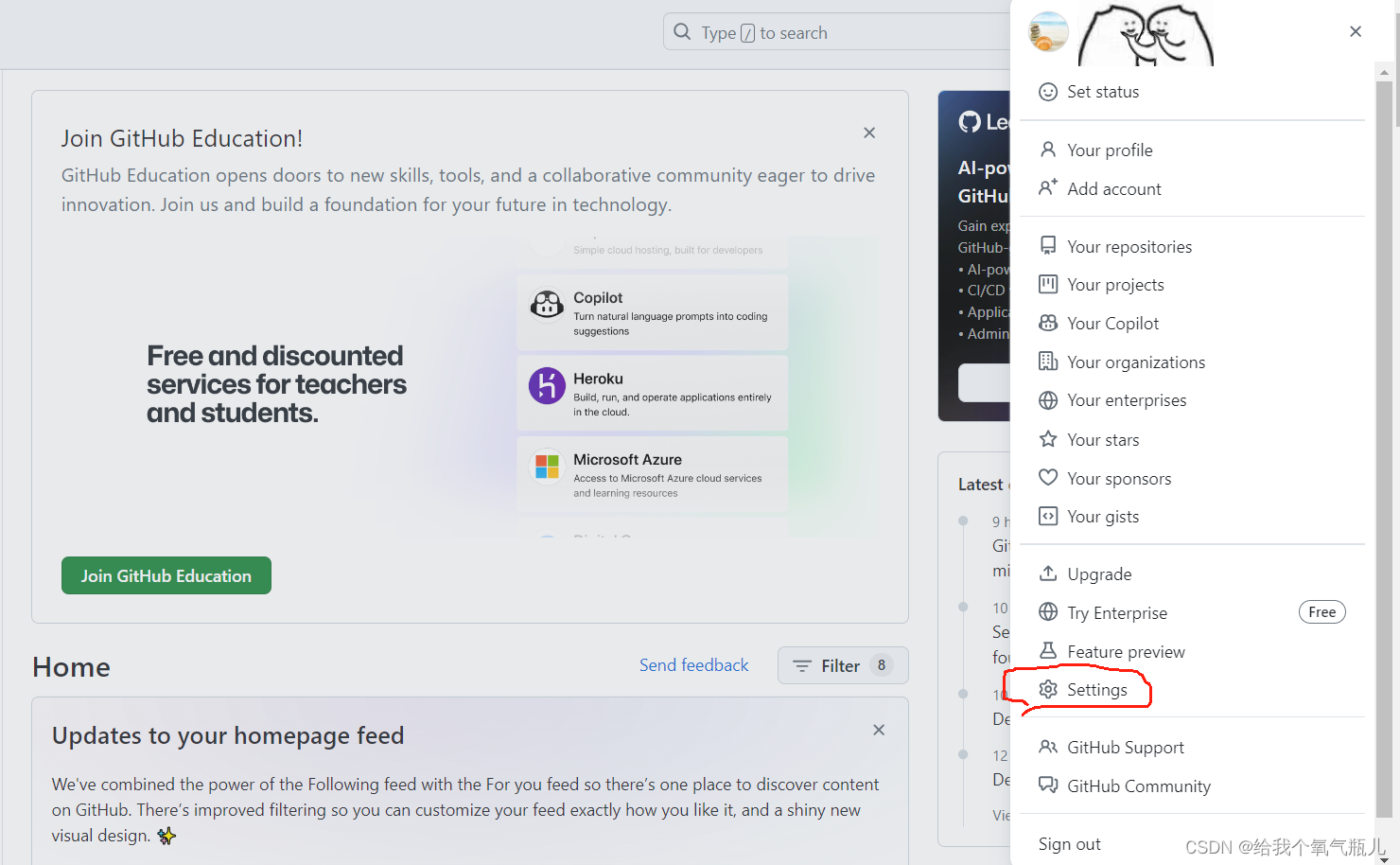Click the Your Copilot icon
The image size is (1400, 865).
[1047, 323]
